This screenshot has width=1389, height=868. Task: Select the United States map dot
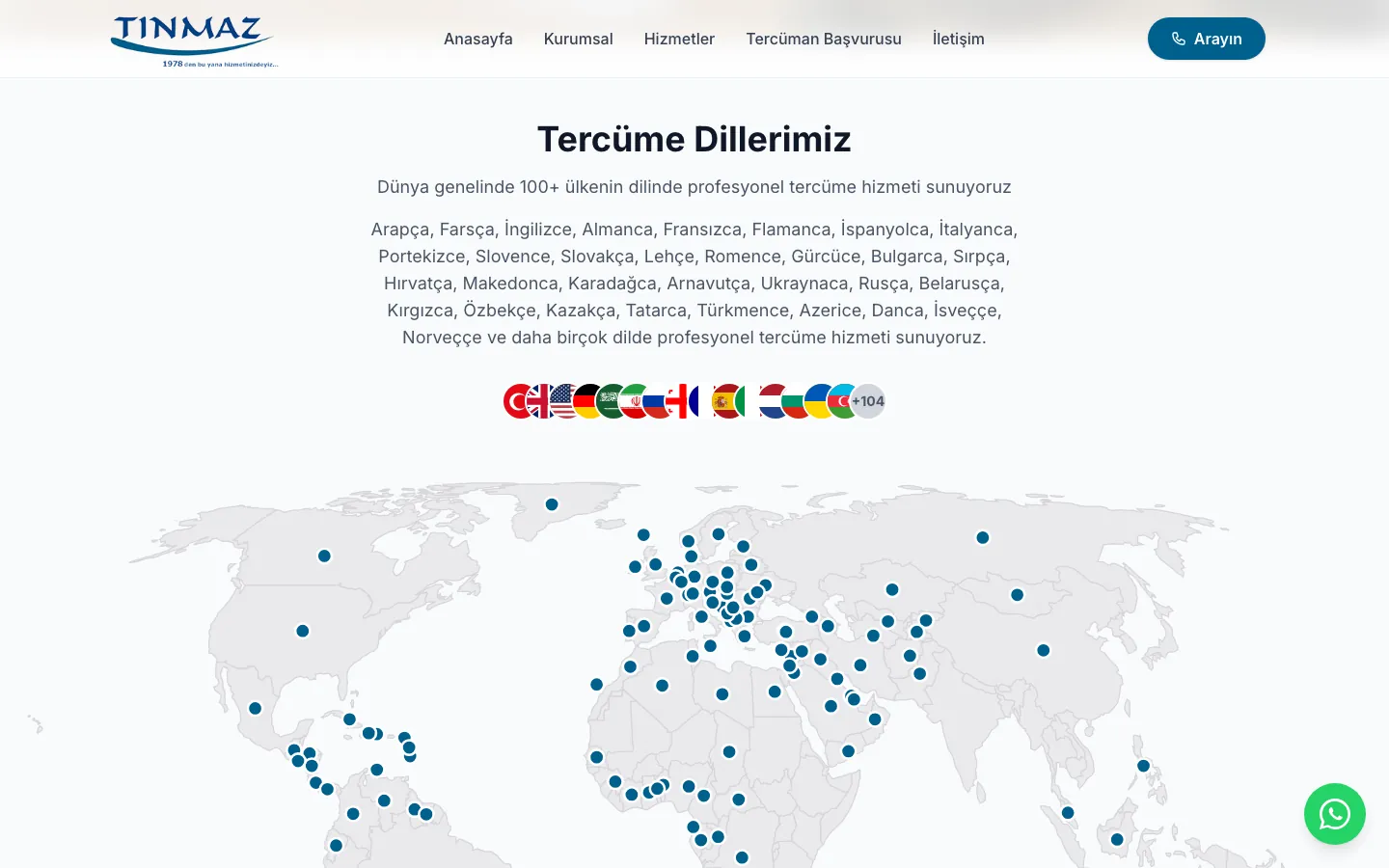coord(303,631)
